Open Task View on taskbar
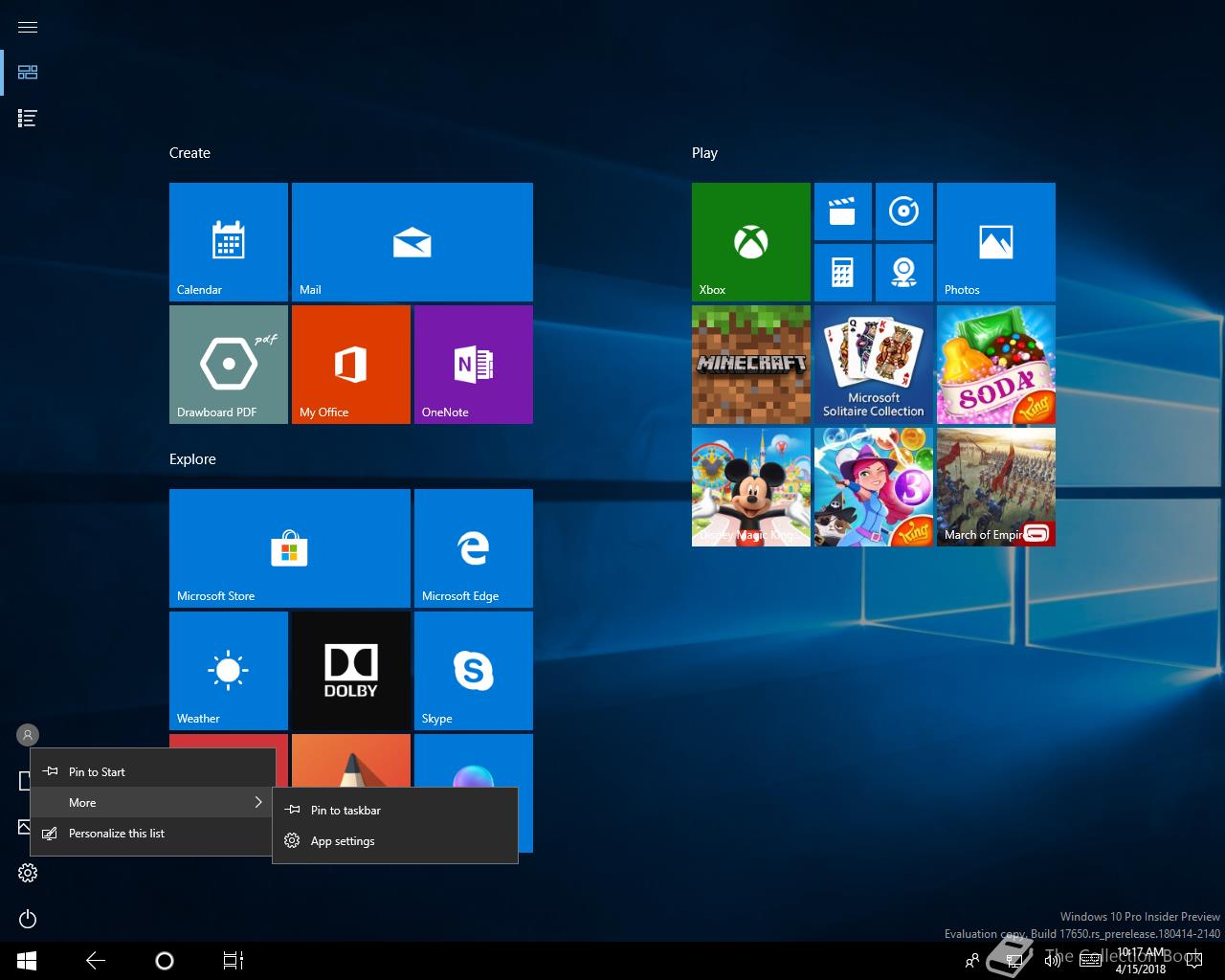 click(x=234, y=961)
